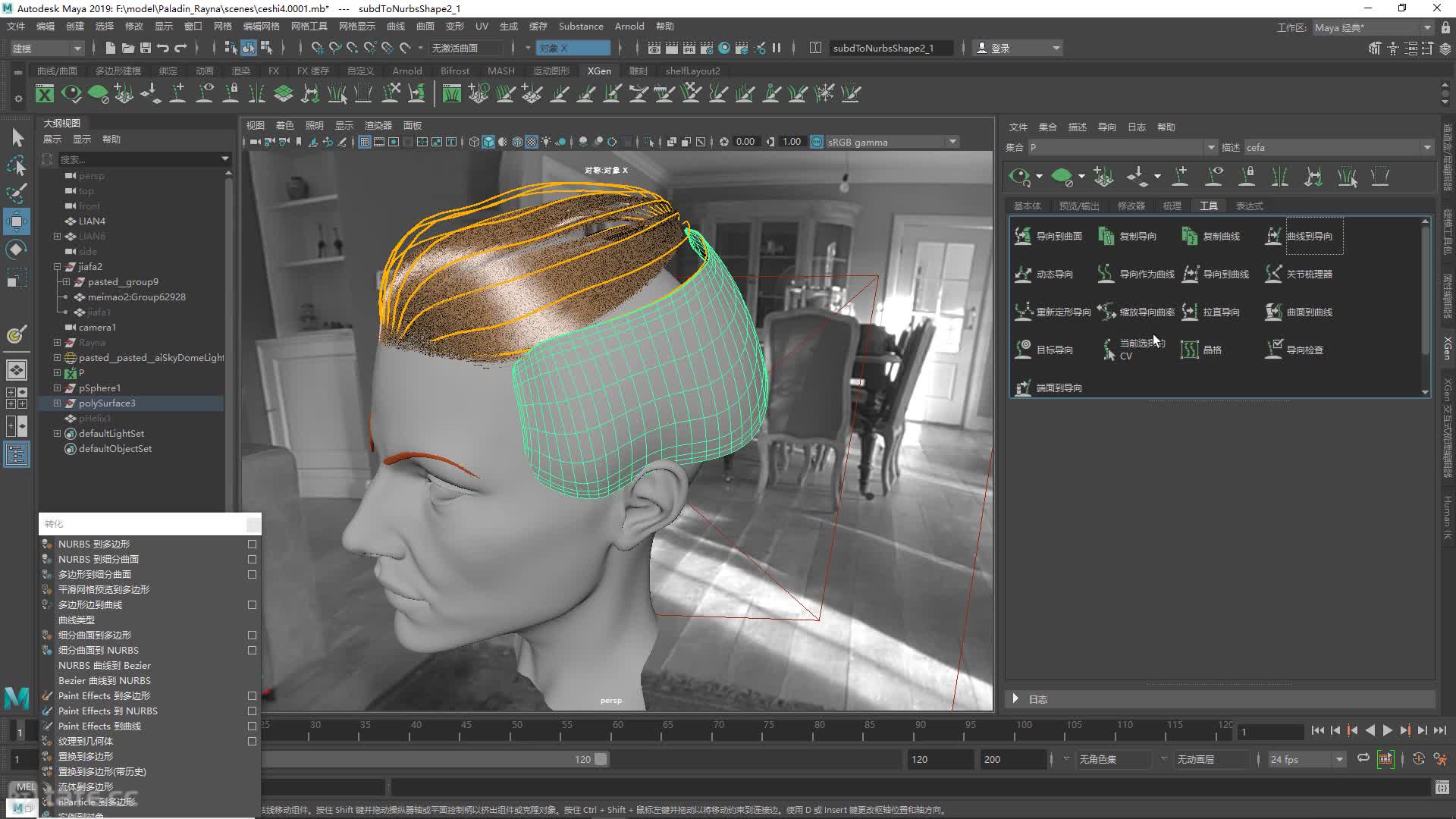Click the 晶格 tool icon
Screen dimensions: 1456x819
[1189, 350]
